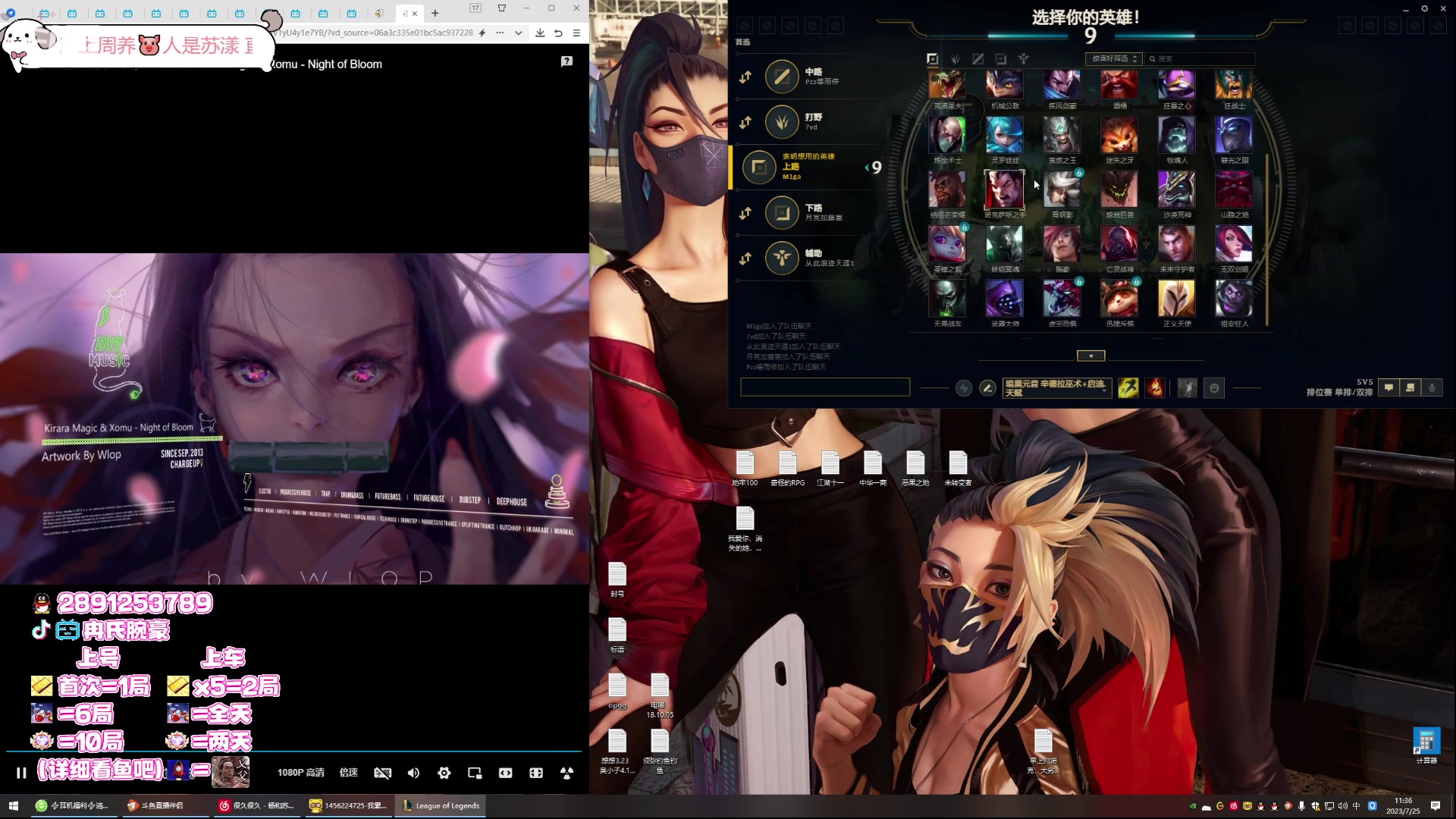Image resolution: width=1456 pixels, height=819 pixels.
Task: Select champion 机械公敌
Action: tap(1005, 84)
